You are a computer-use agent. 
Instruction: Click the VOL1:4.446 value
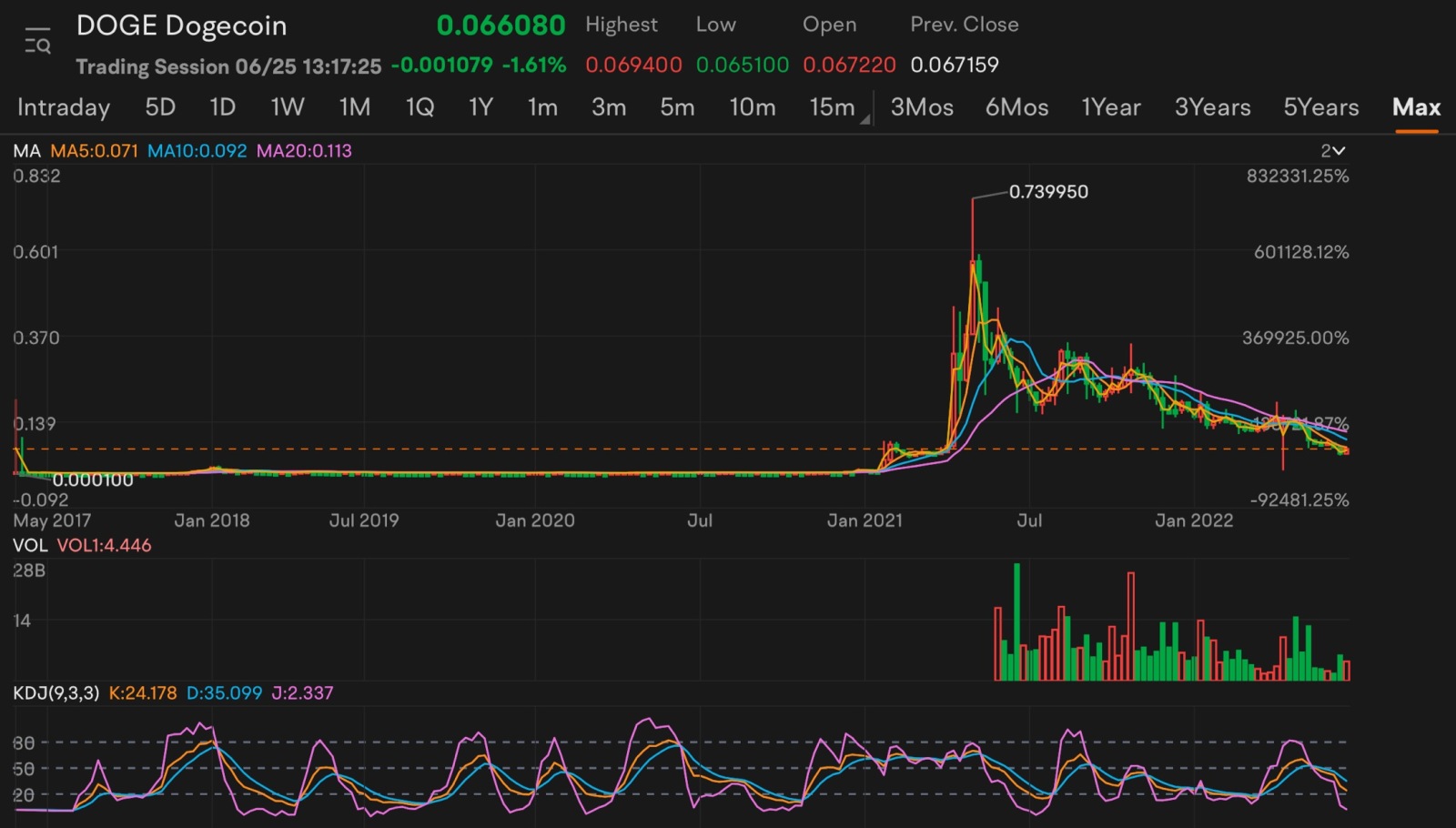[105, 546]
